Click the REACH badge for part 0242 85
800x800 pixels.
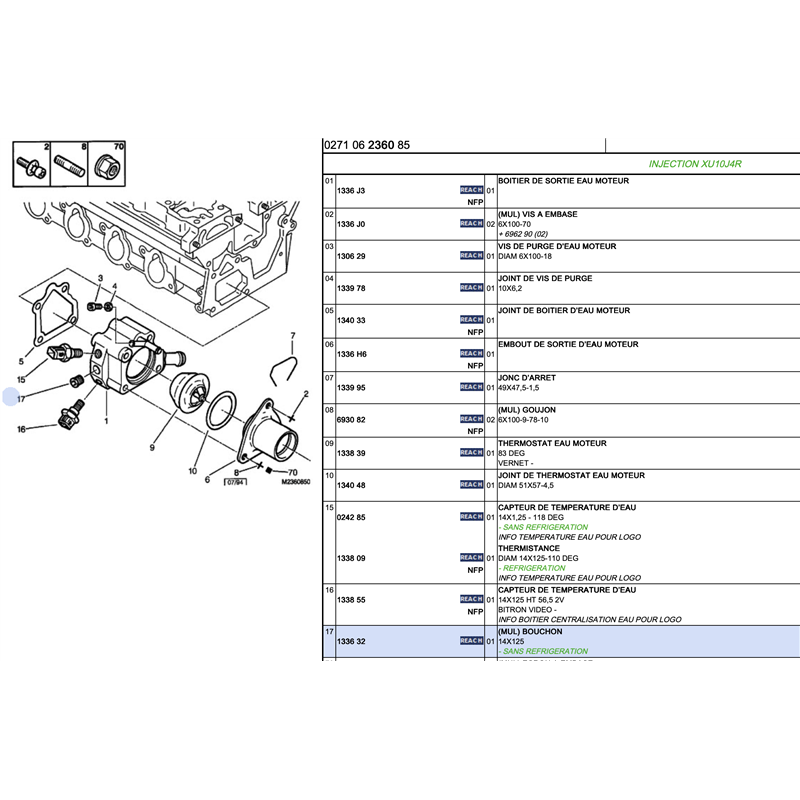pyautogui.click(x=471, y=516)
